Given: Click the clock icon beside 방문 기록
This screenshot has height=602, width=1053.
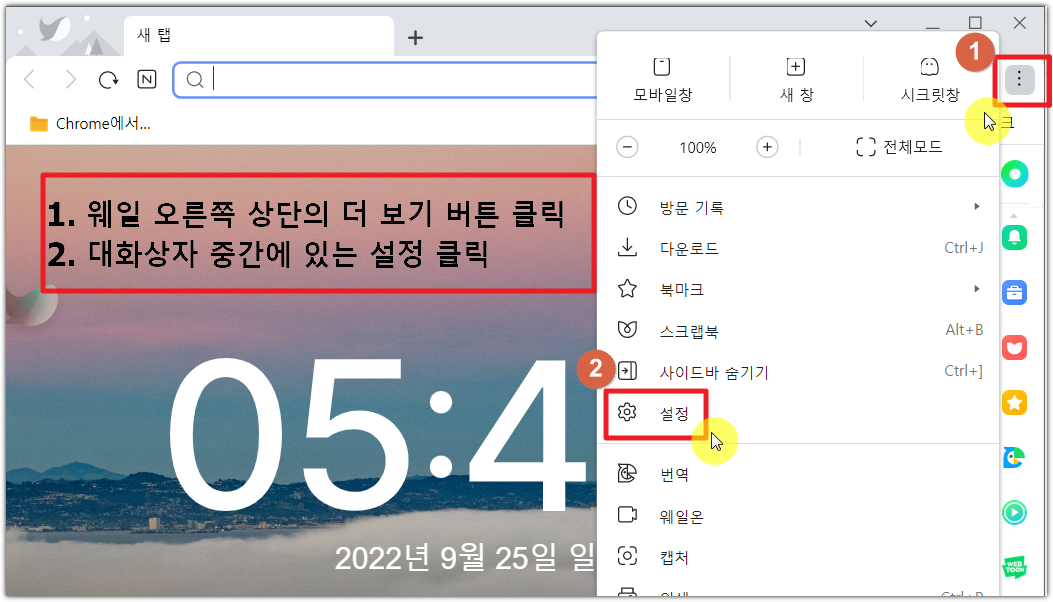Looking at the screenshot, I should (x=627, y=206).
